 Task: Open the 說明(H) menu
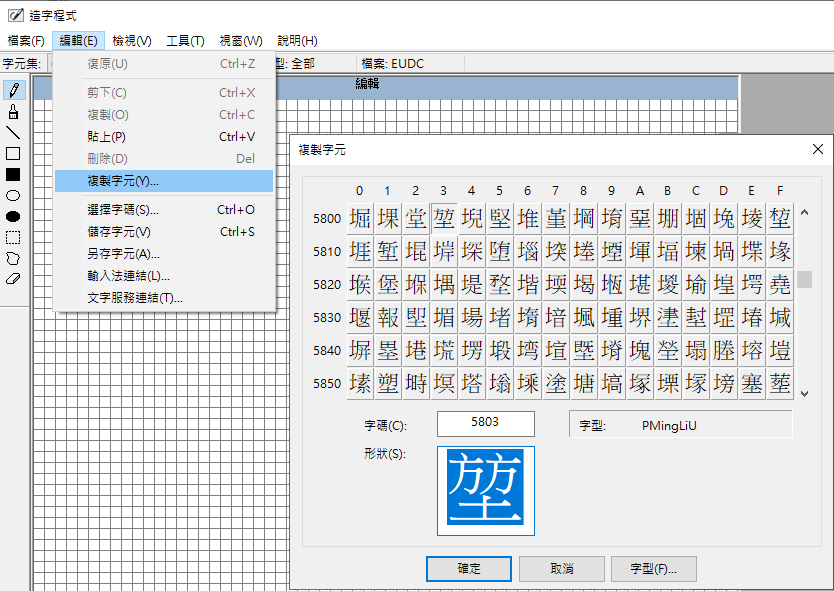(297, 40)
